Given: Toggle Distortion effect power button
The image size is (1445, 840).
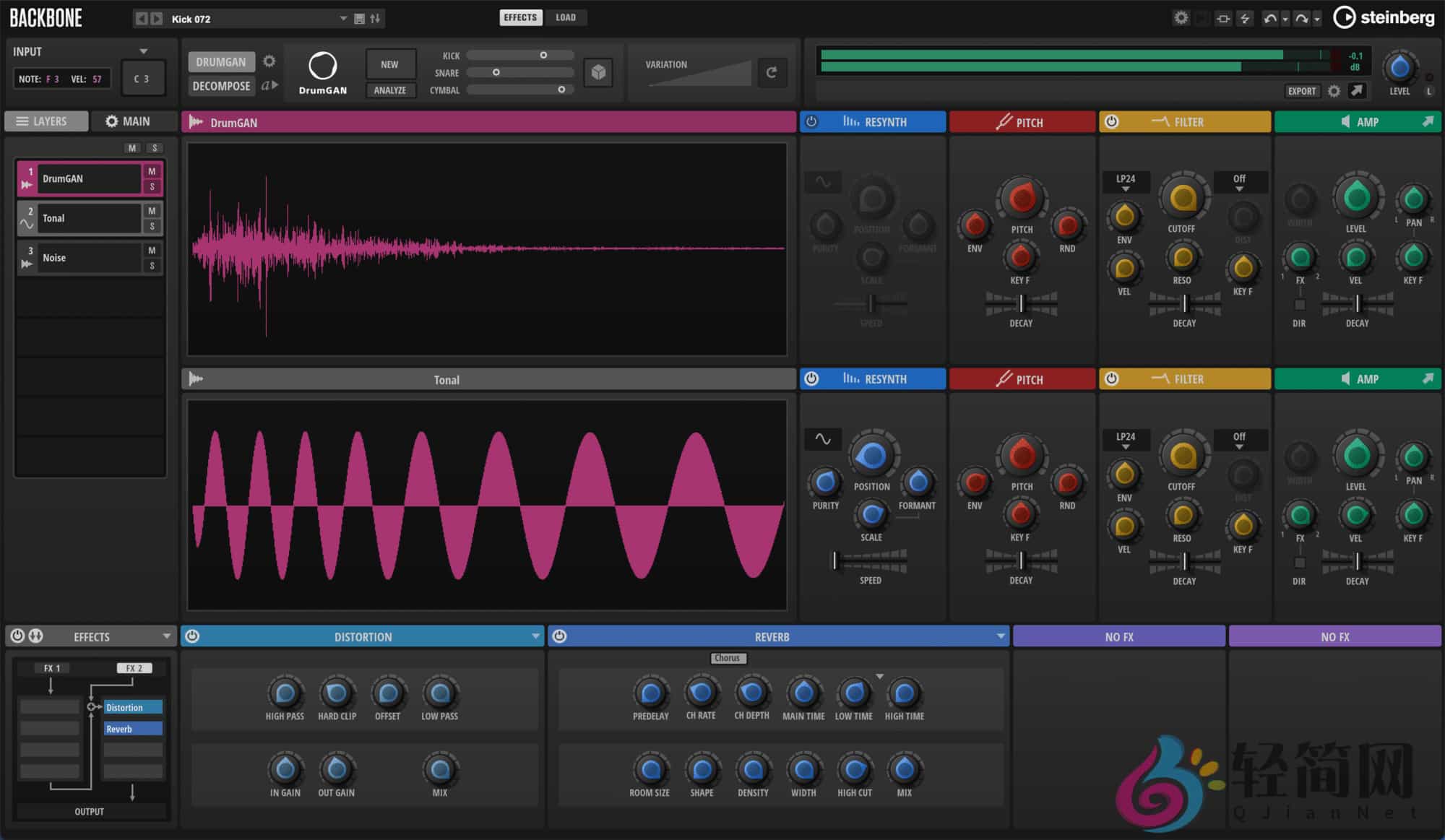Looking at the screenshot, I should pyautogui.click(x=192, y=636).
